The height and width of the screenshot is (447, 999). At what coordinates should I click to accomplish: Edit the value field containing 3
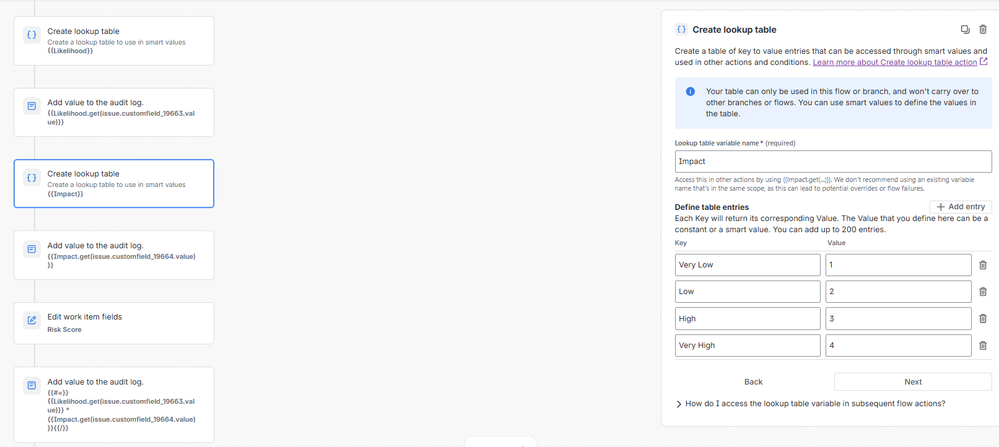pos(898,318)
